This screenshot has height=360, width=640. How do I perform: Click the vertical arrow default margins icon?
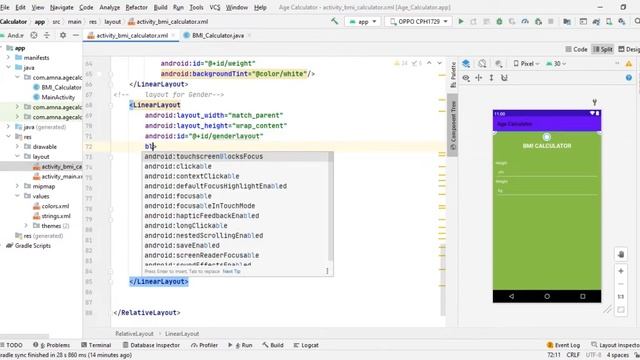click(491, 78)
